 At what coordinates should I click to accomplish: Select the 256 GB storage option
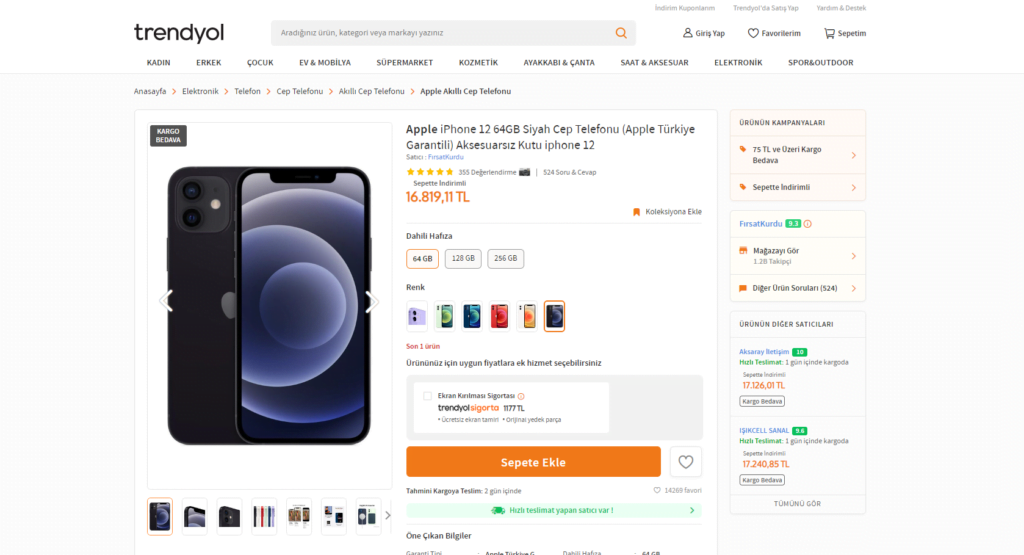[505, 259]
